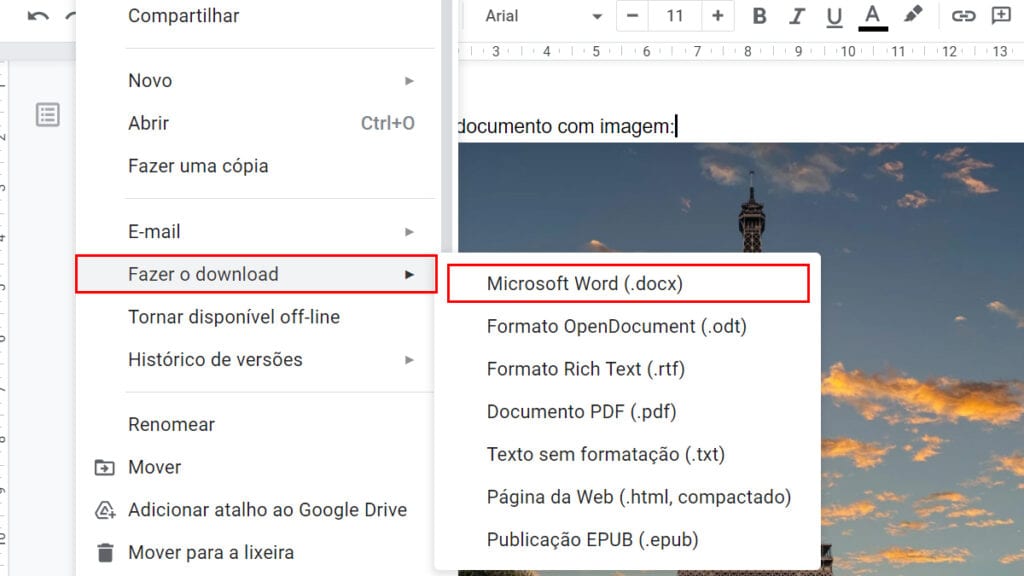
Task: Toggle bold formatting
Action: point(759,16)
